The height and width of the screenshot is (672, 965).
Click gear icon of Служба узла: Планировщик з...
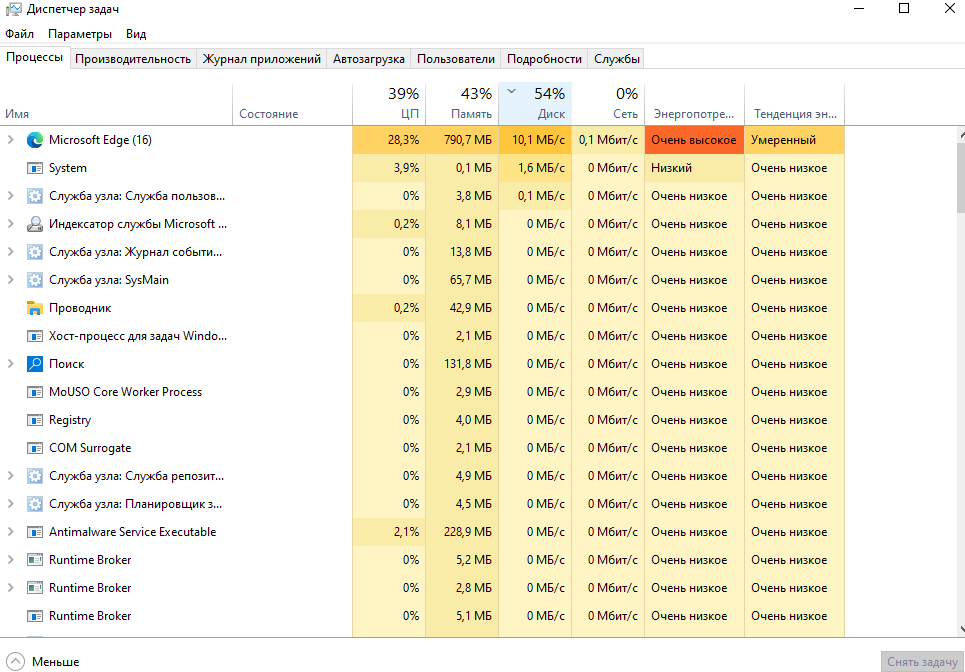pyautogui.click(x=35, y=504)
